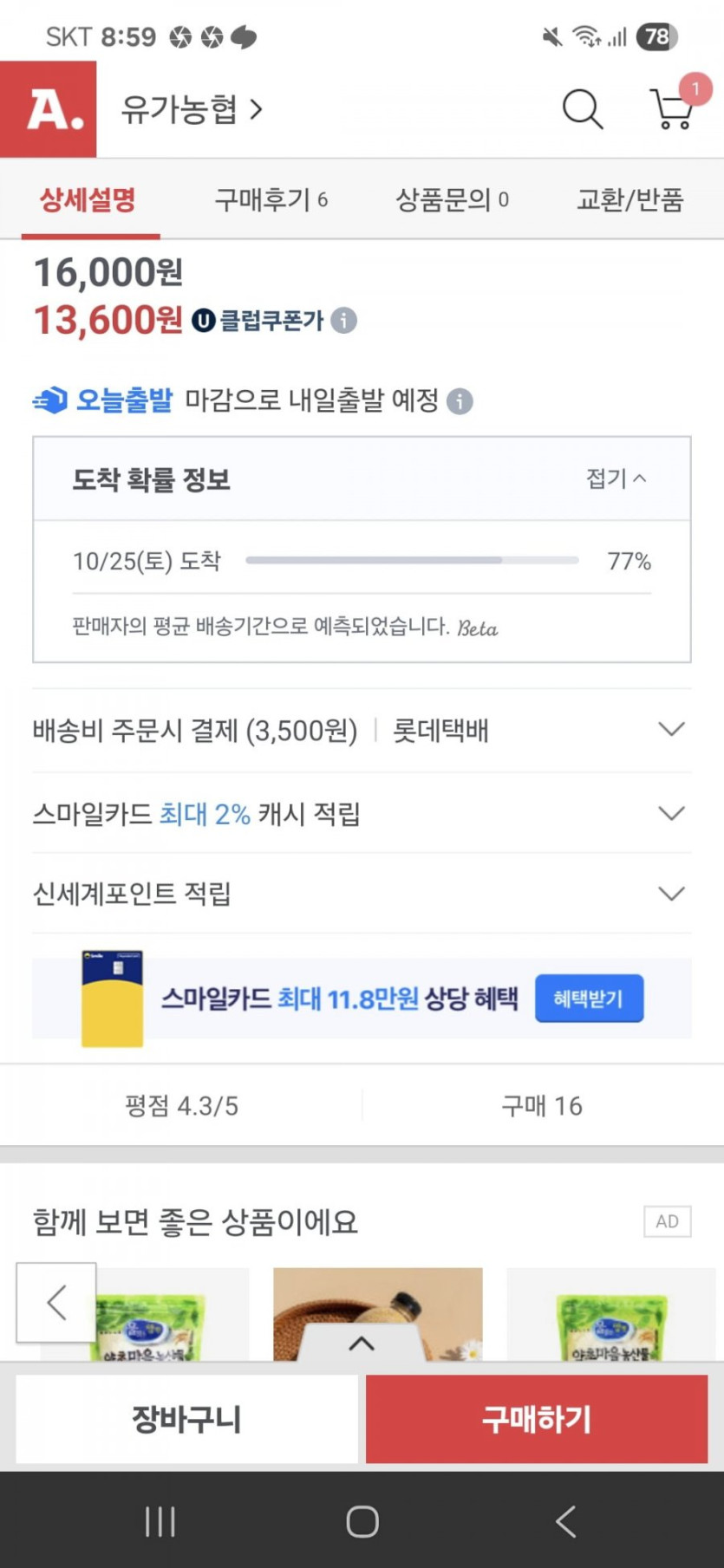724x1568 pixels.
Task: Open the Android recent apps button
Action: pyautogui.click(x=160, y=1521)
